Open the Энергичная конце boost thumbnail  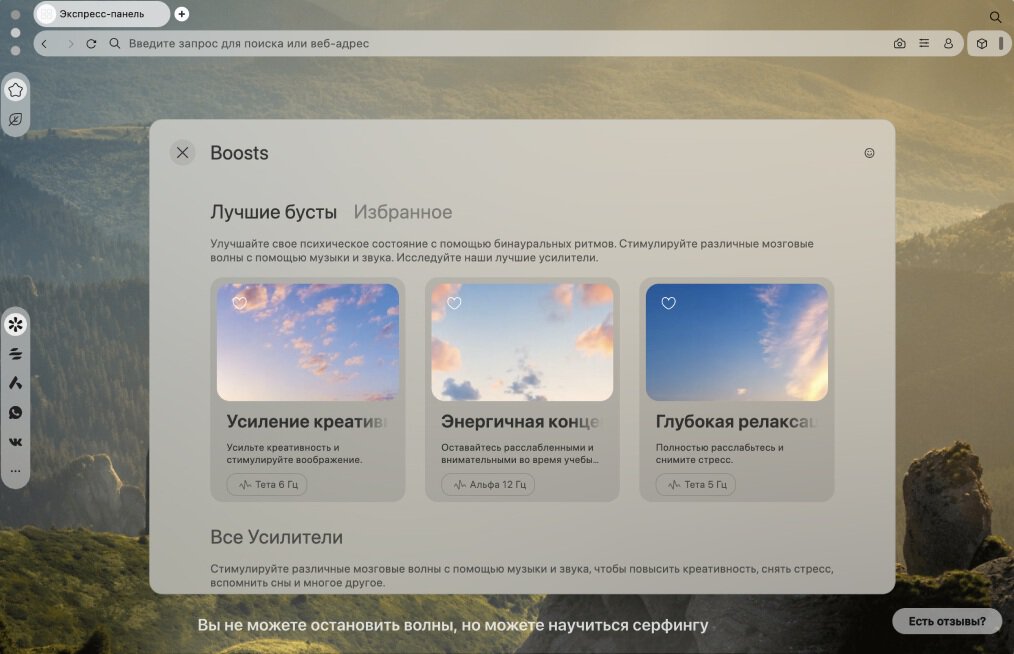[523, 342]
